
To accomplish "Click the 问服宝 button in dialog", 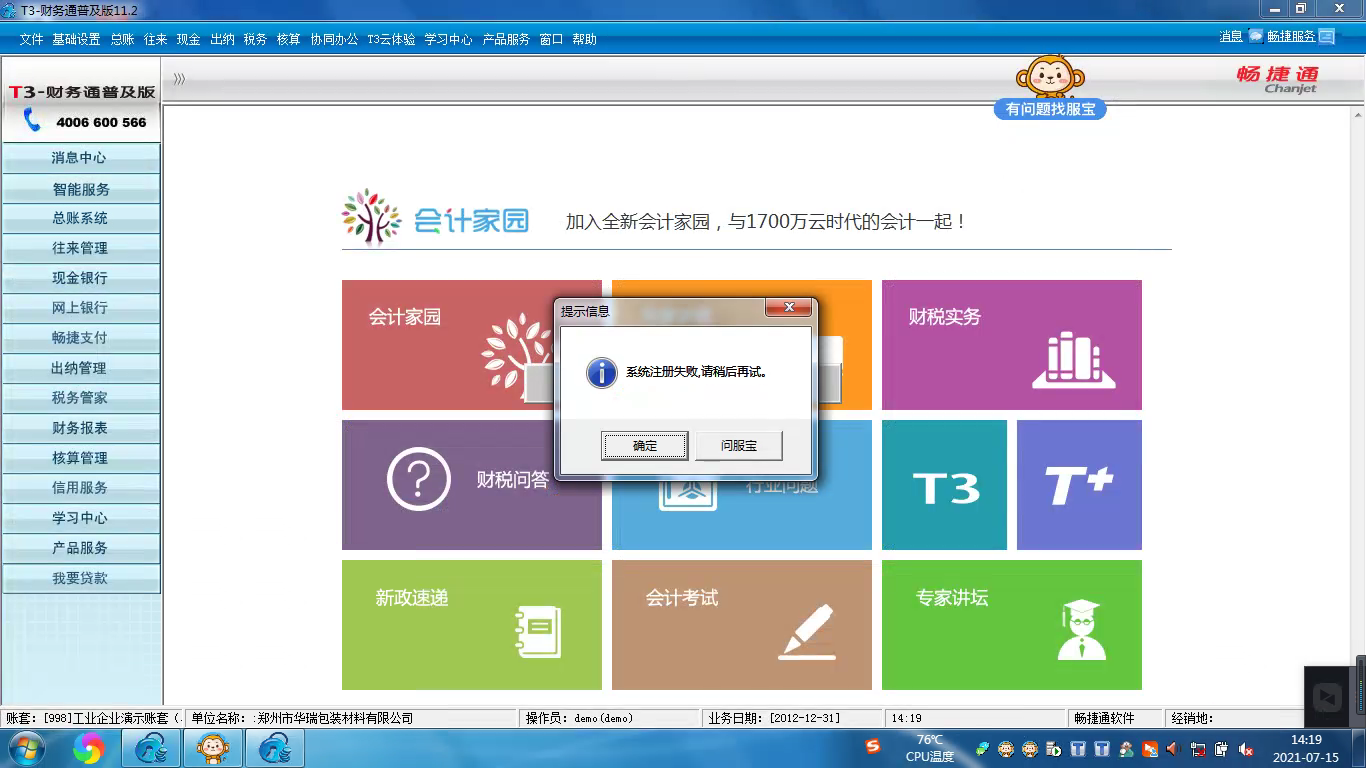I will pyautogui.click(x=739, y=446).
